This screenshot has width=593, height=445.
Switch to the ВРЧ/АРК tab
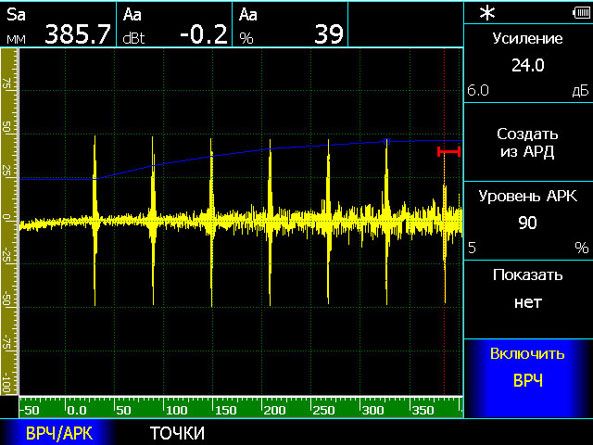pyautogui.click(x=59, y=433)
